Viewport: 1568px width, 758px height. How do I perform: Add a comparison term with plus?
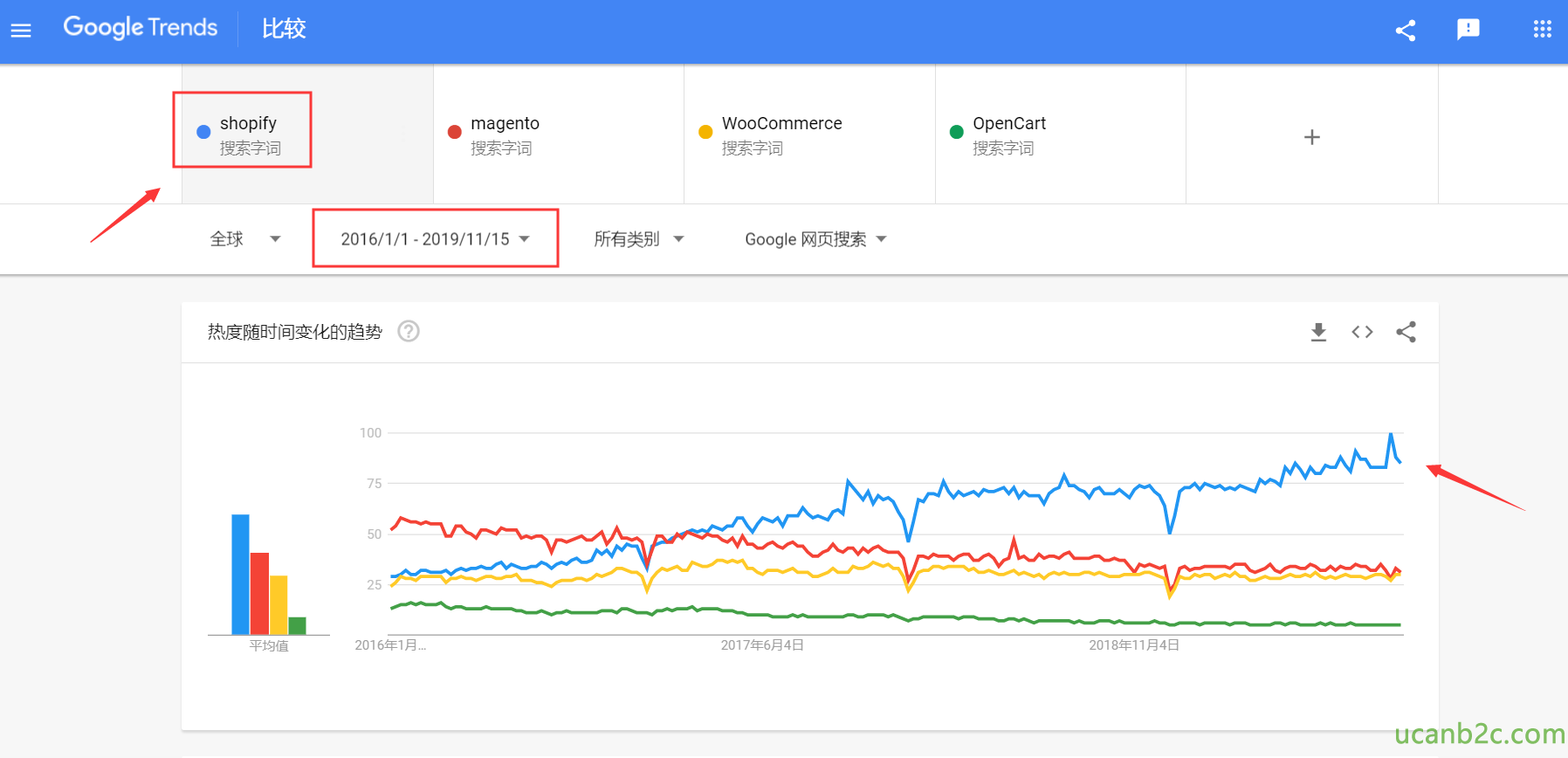point(1311,137)
